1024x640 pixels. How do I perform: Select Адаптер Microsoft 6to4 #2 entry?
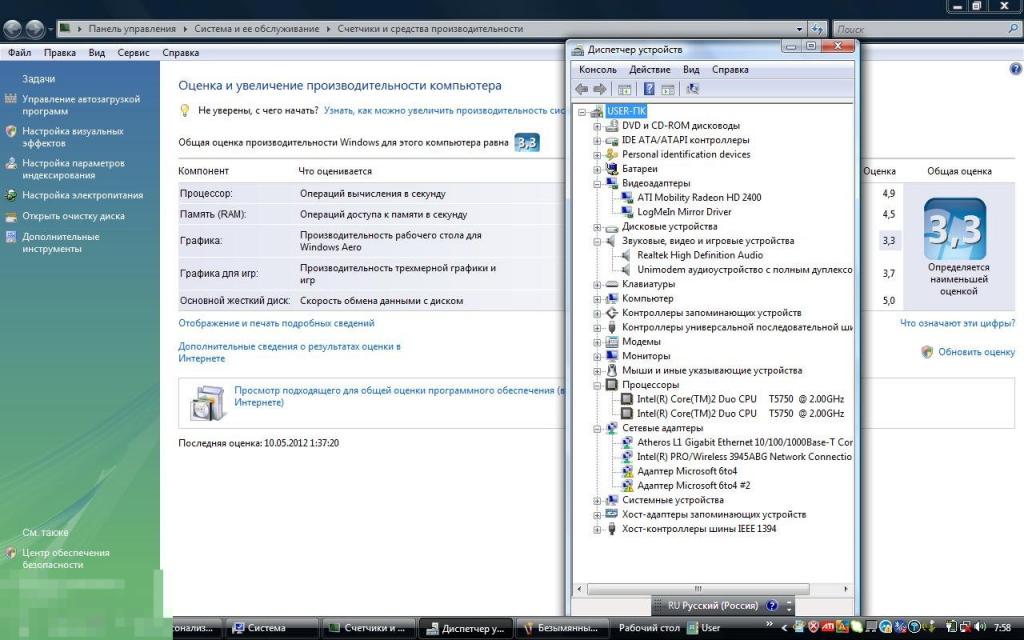694,485
